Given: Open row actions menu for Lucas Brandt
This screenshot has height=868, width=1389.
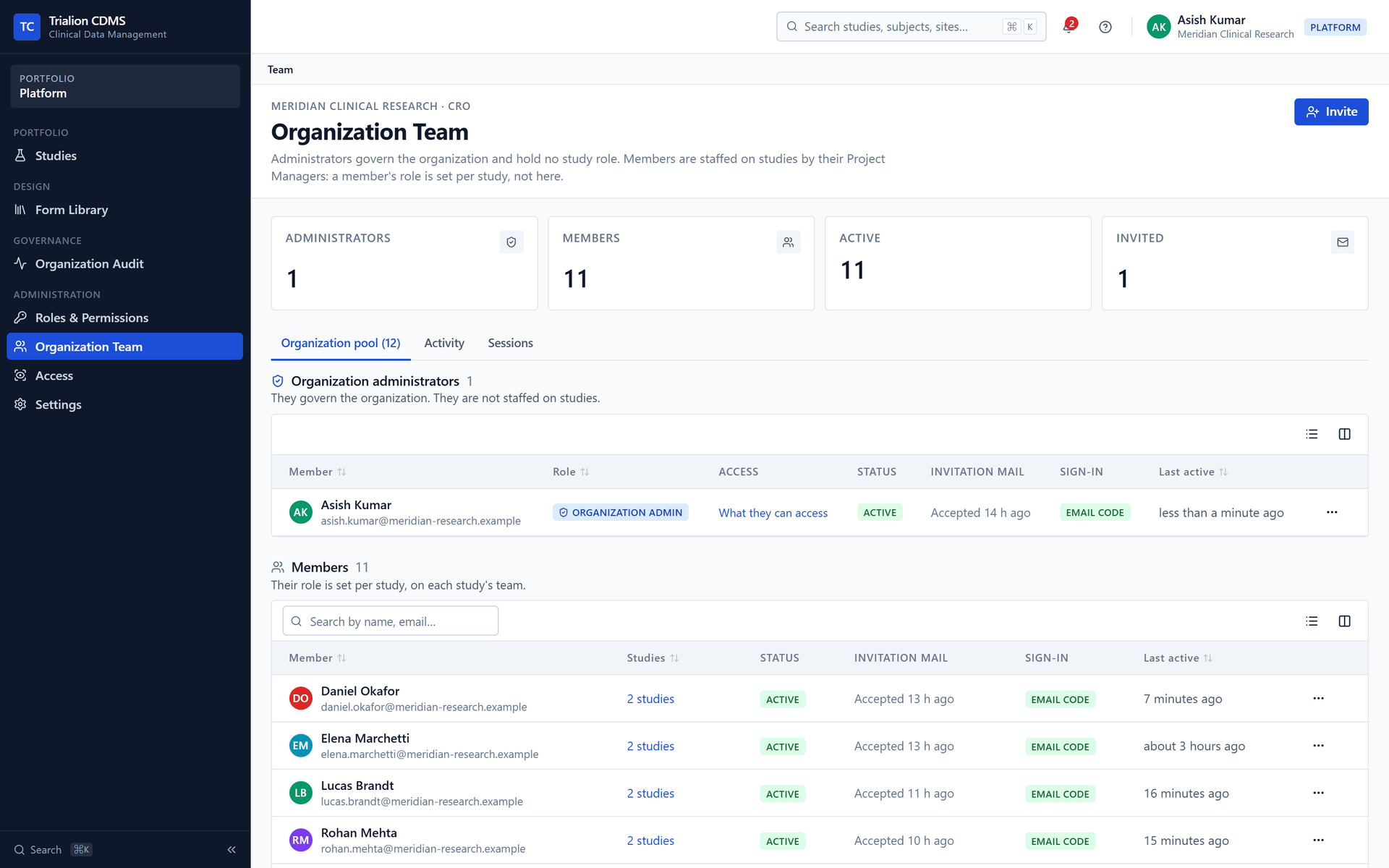Looking at the screenshot, I should (1318, 793).
